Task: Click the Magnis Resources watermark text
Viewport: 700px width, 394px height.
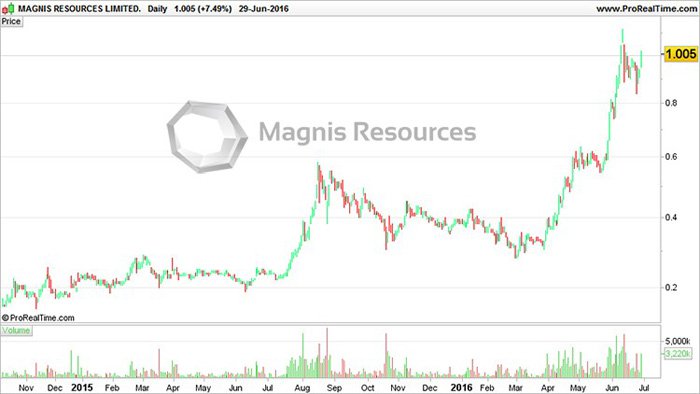Action: (367, 132)
